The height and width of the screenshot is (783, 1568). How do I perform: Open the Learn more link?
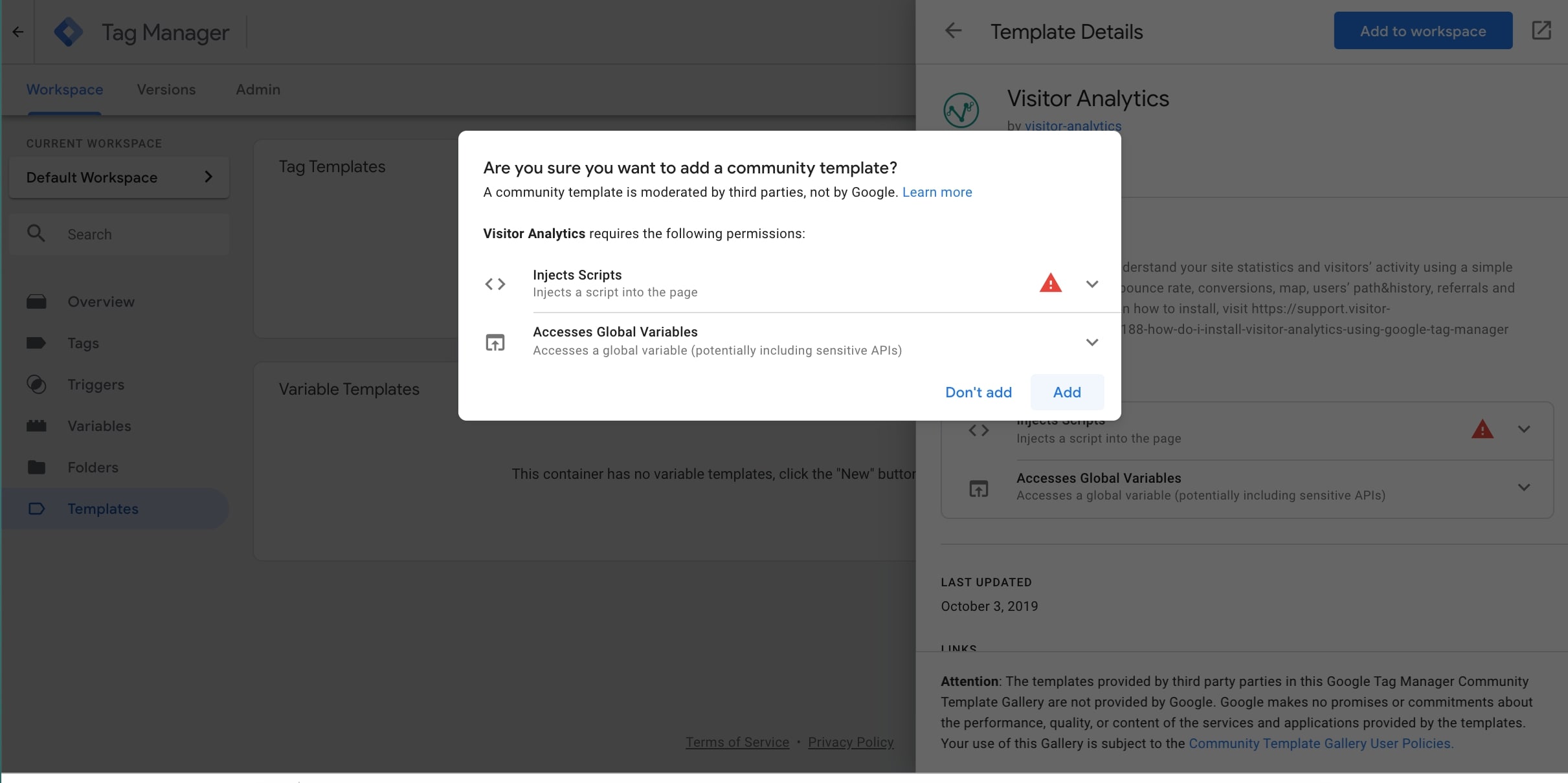[937, 192]
